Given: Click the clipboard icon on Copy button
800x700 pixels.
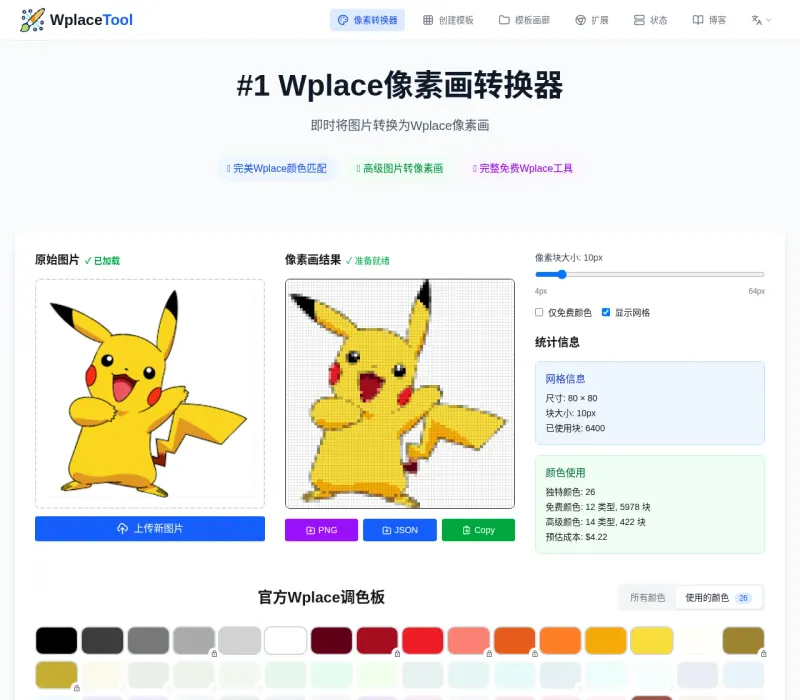Looking at the screenshot, I should coord(466,531).
